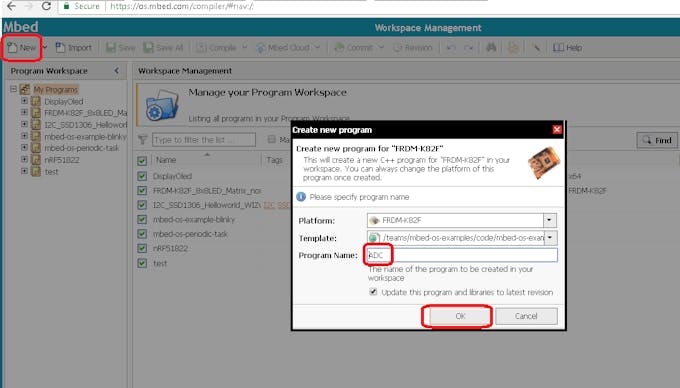Toggle the I2C_SSD1306_Helloworld row checkbox

[142, 205]
